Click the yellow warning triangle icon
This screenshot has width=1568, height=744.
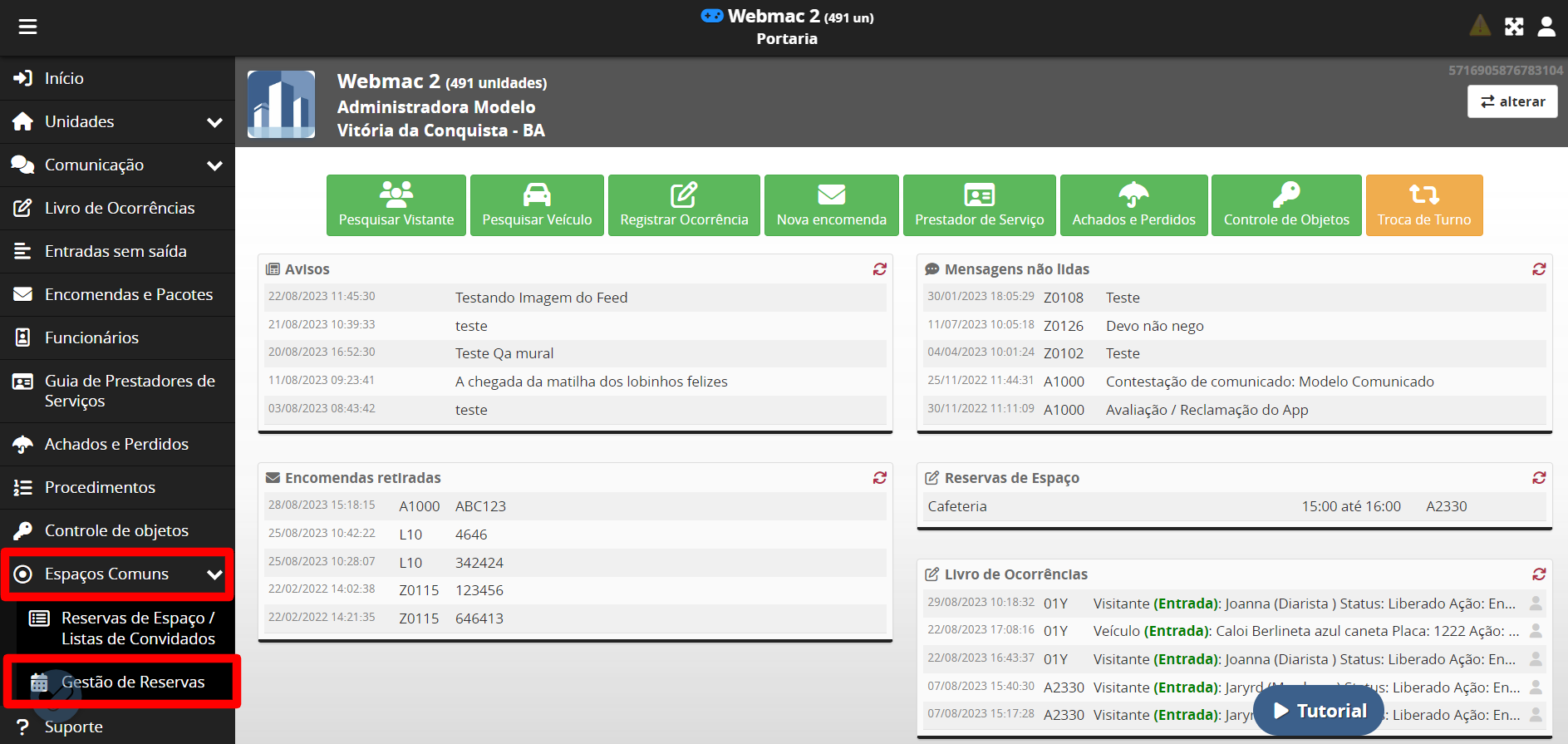1480,26
